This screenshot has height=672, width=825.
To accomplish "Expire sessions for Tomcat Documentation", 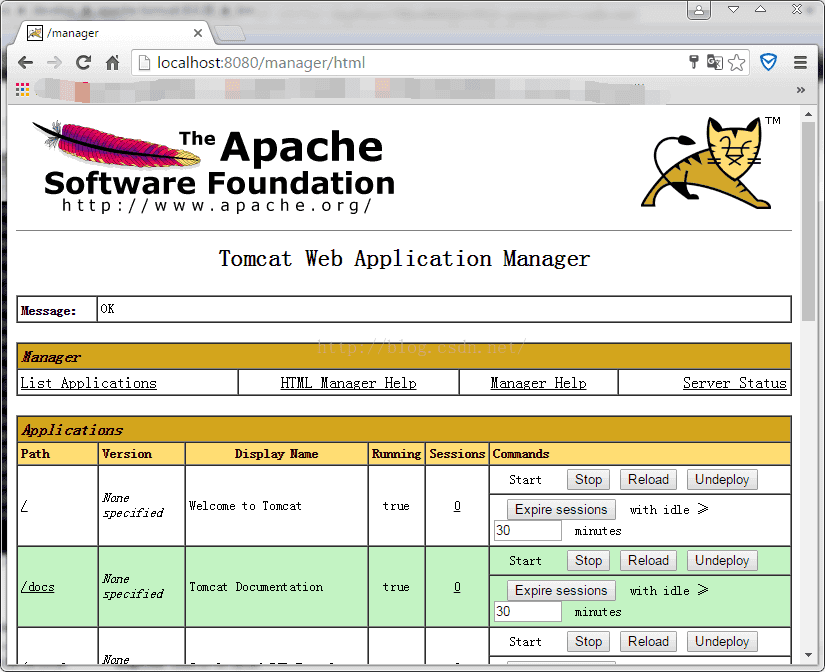I will coord(561,590).
